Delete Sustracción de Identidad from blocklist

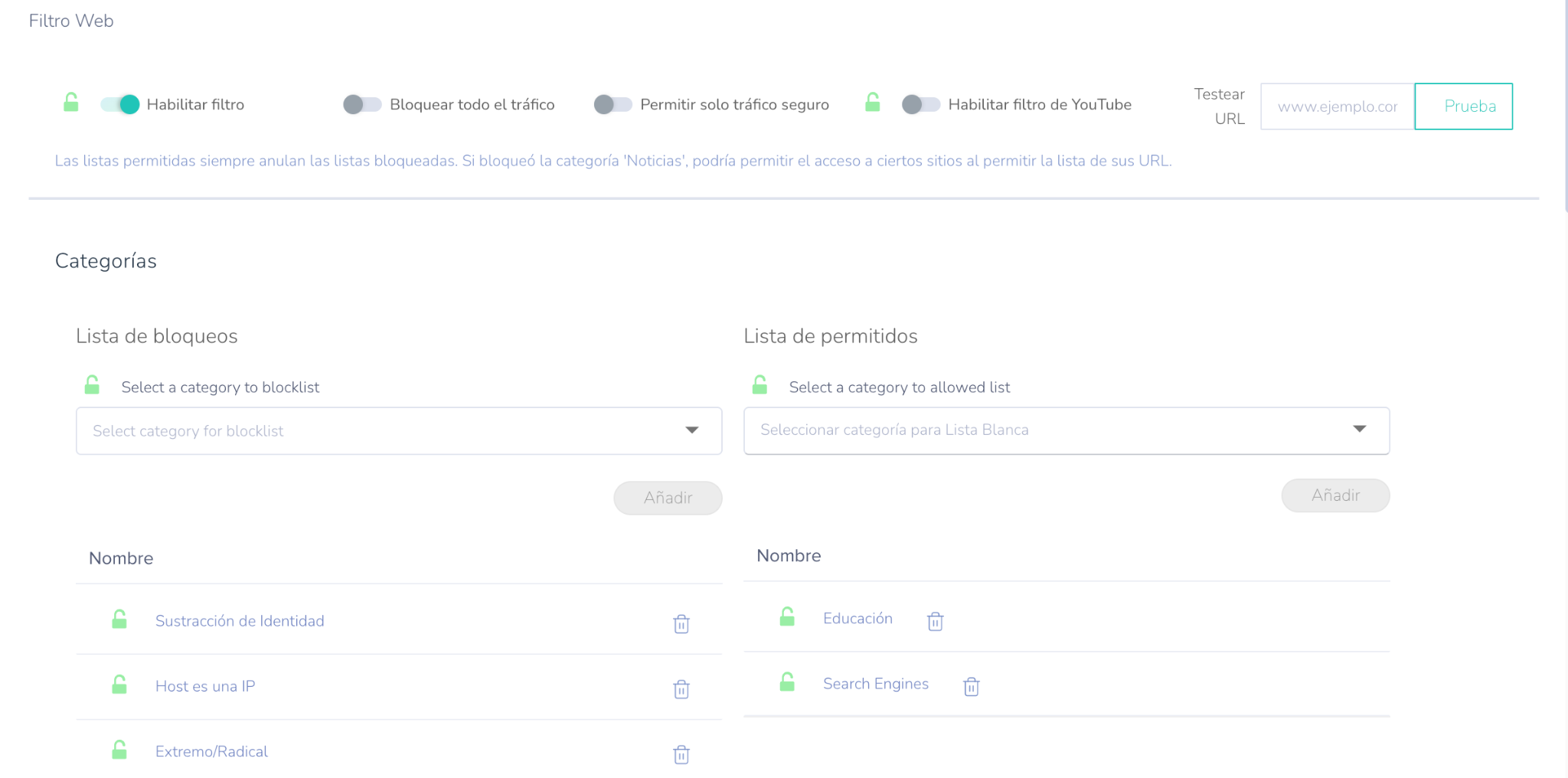[x=681, y=624]
